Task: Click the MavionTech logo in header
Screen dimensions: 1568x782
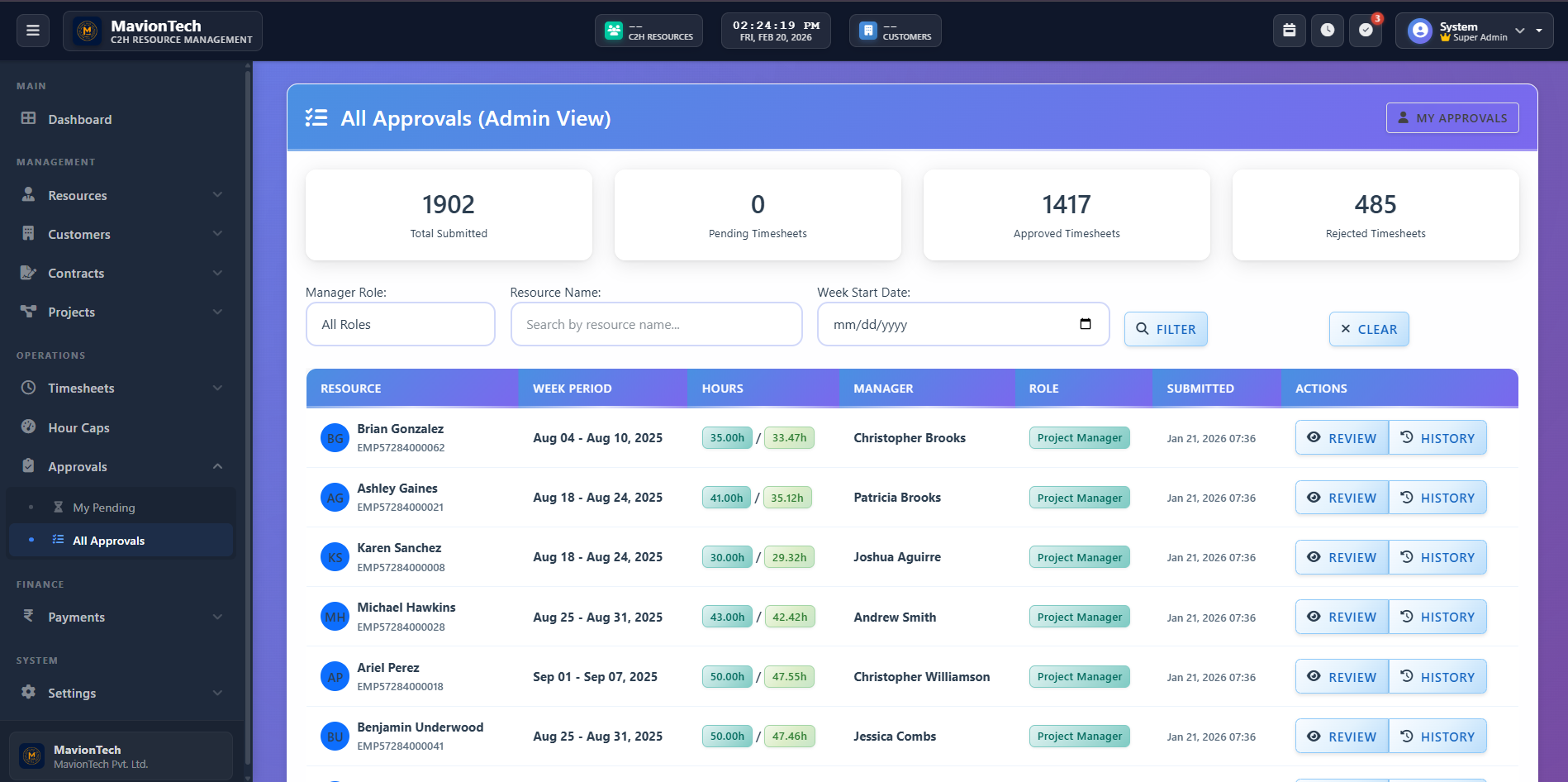Action: tap(87, 31)
